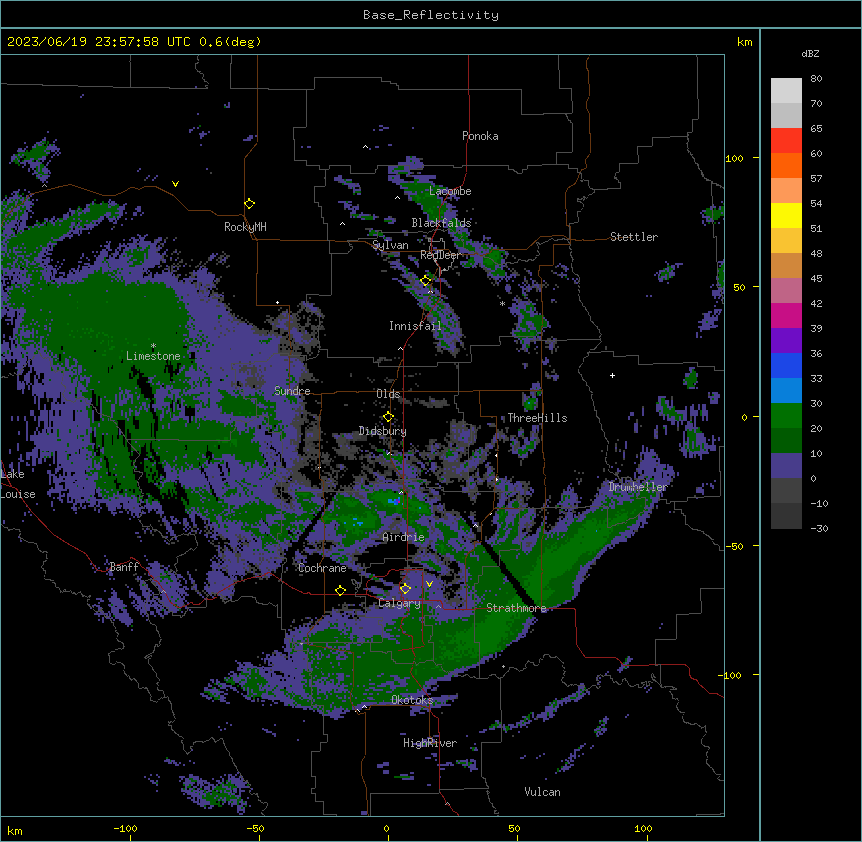Select the red 65-60 dBZ legend swatch
The width and height of the screenshot is (862, 842).
(786, 141)
